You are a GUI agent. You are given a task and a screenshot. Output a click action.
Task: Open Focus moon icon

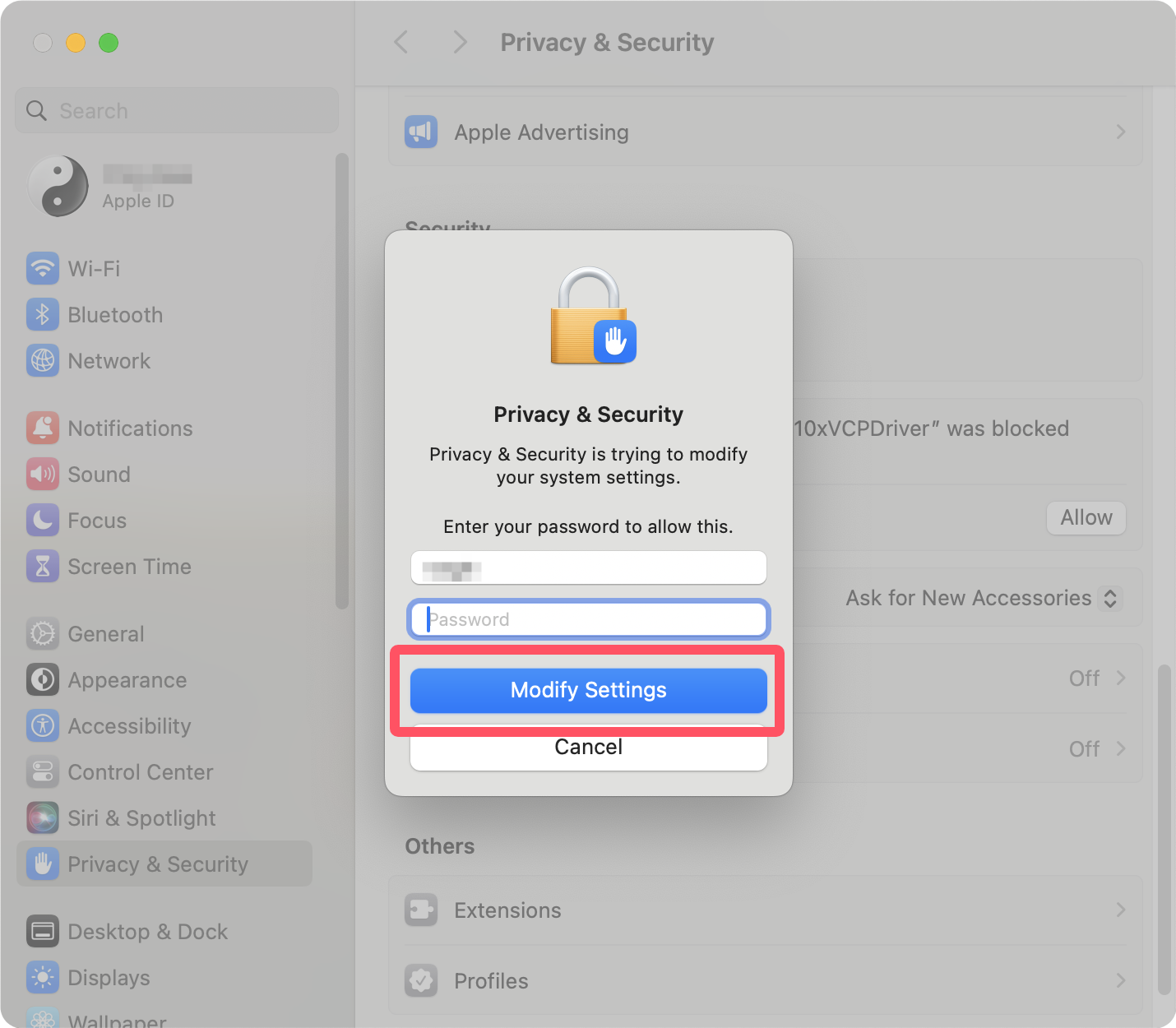(x=43, y=521)
